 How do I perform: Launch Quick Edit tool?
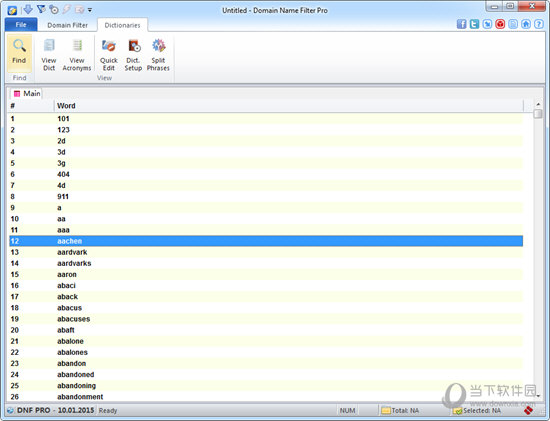click(x=109, y=55)
